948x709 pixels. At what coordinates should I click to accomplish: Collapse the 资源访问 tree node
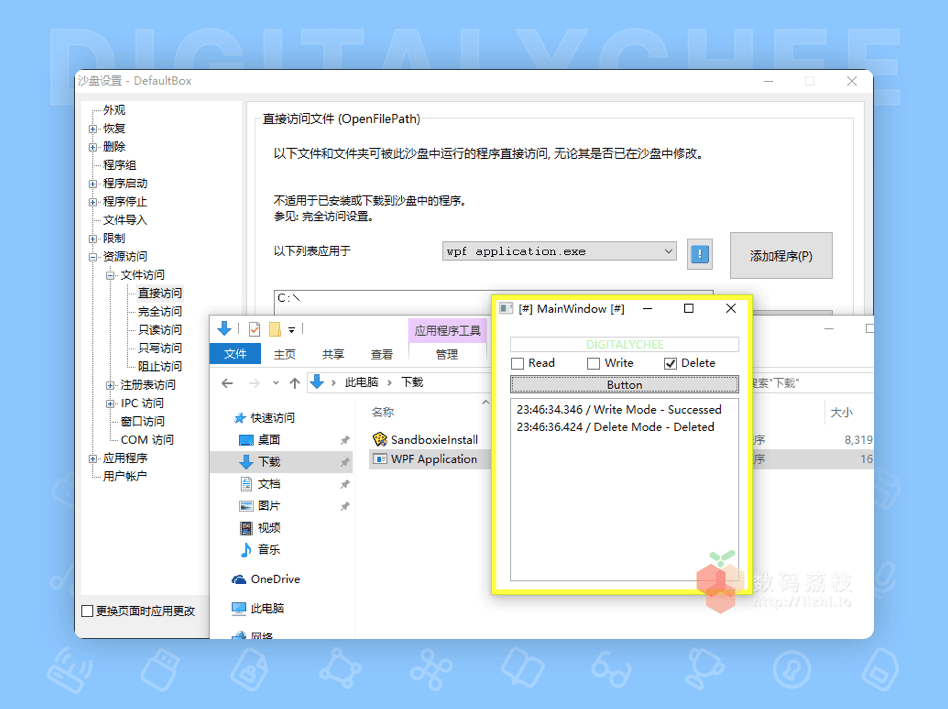93,257
